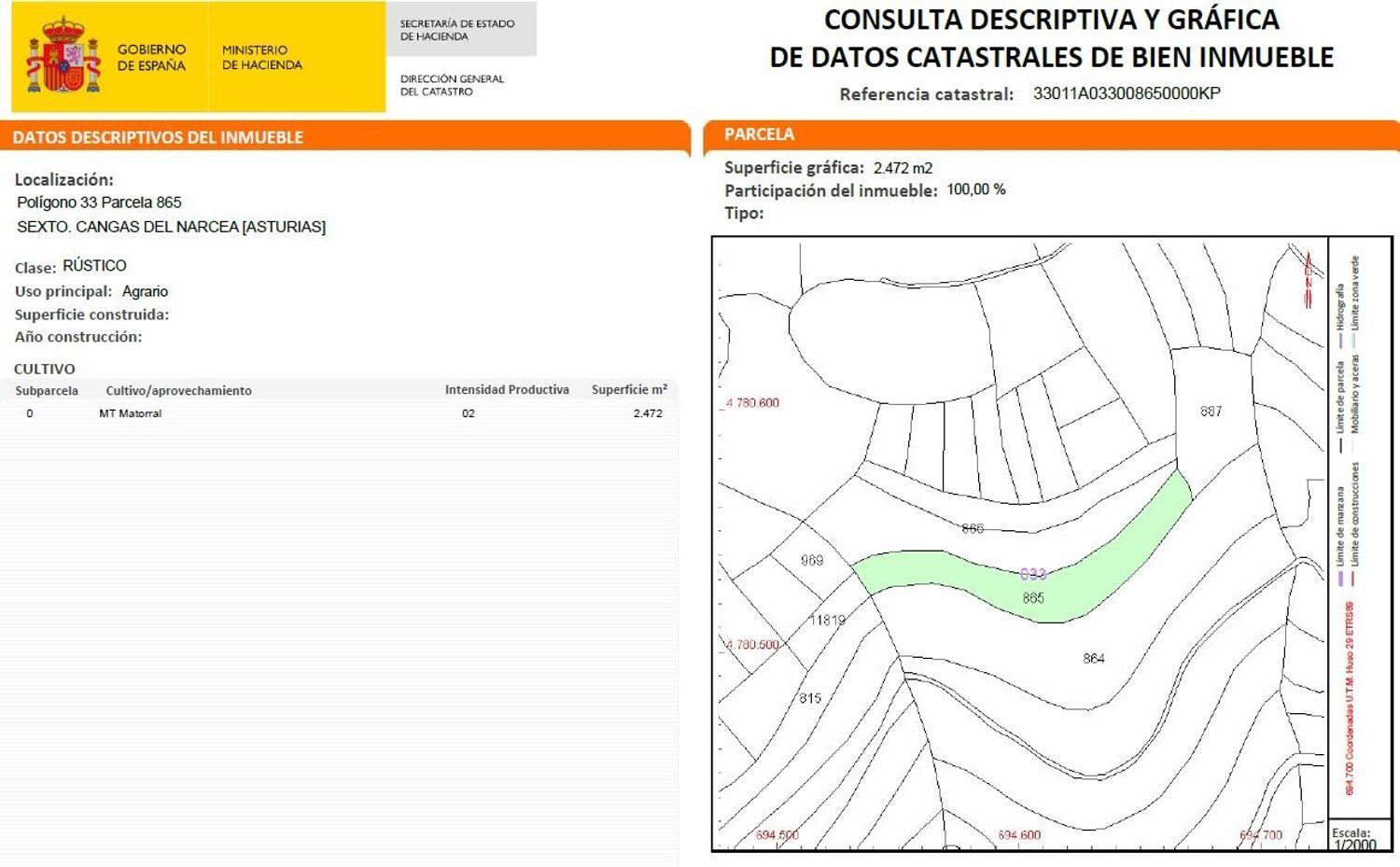Select the DATOS DESCRIPTIVOS DEL INMUEBLE header

coord(159,136)
